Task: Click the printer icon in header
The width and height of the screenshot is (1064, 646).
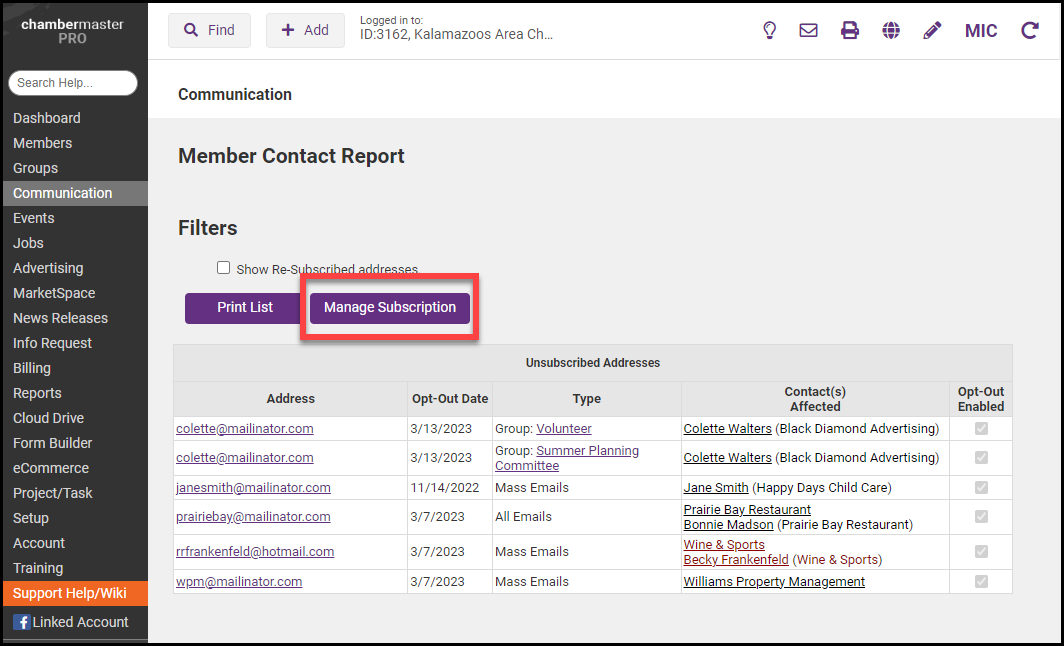Action: click(x=849, y=30)
